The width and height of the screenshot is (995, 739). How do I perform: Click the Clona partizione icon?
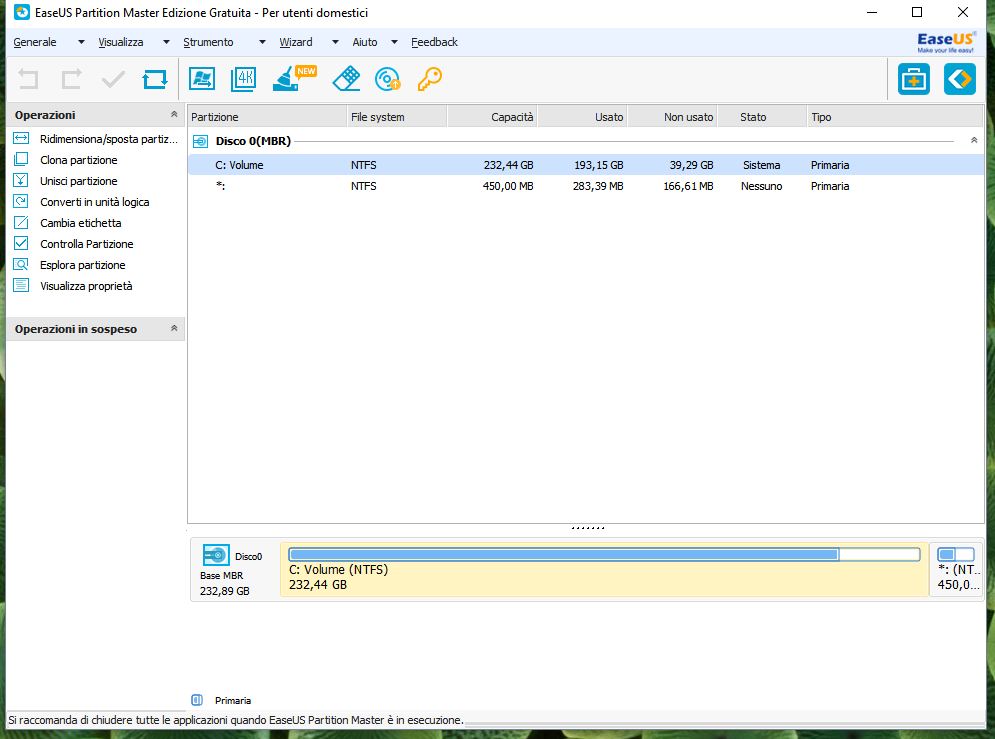point(21,159)
